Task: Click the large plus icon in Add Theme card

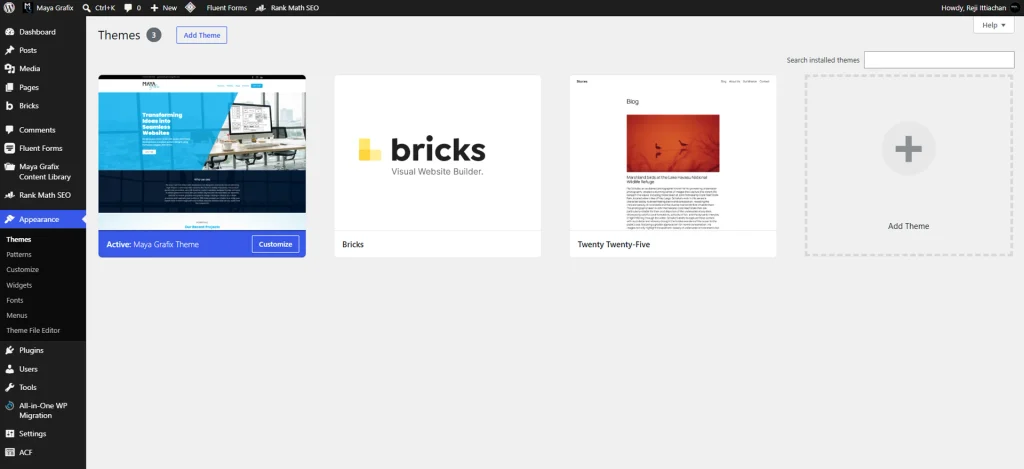Action: (908, 149)
